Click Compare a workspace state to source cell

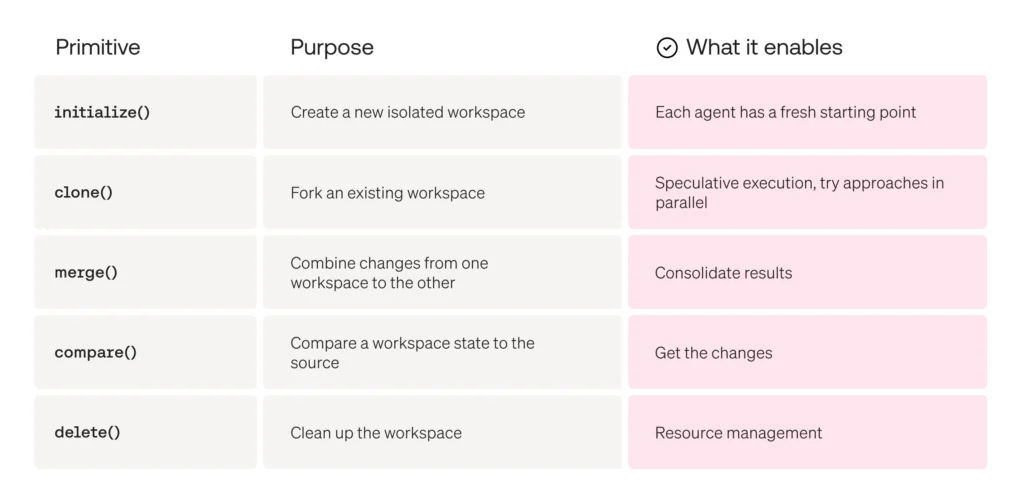pos(443,352)
